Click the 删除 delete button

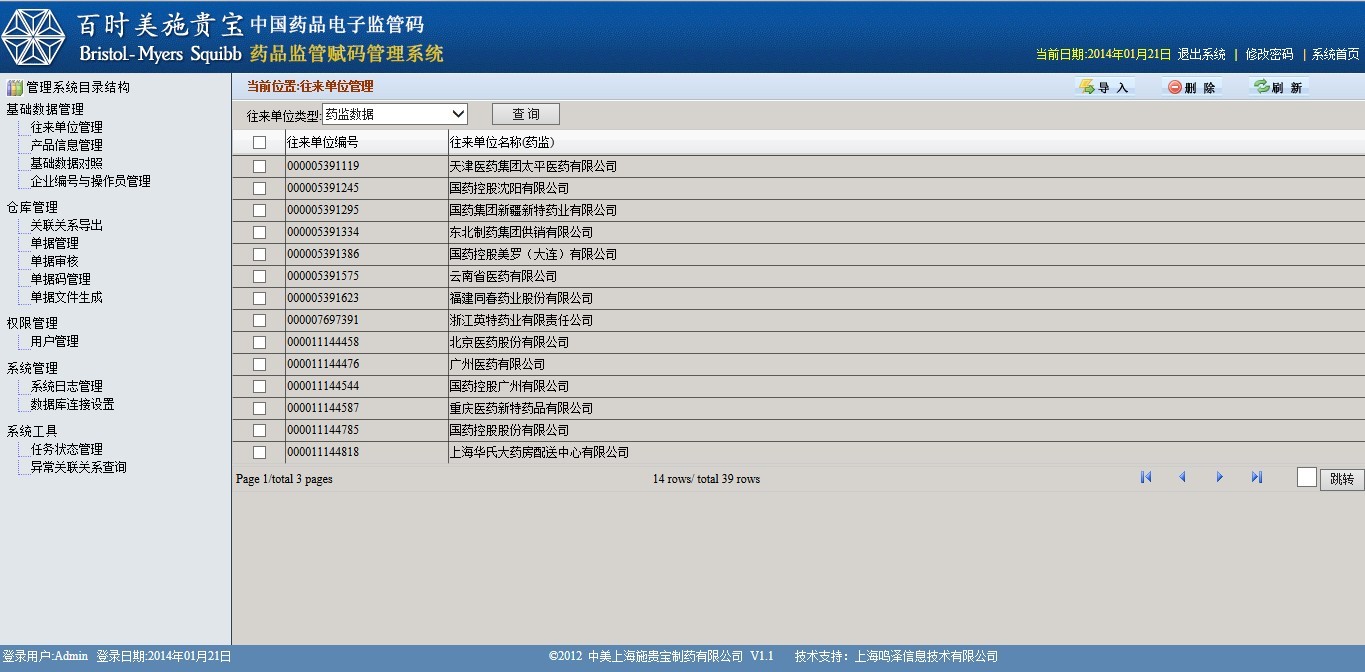pyautogui.click(x=1191, y=87)
